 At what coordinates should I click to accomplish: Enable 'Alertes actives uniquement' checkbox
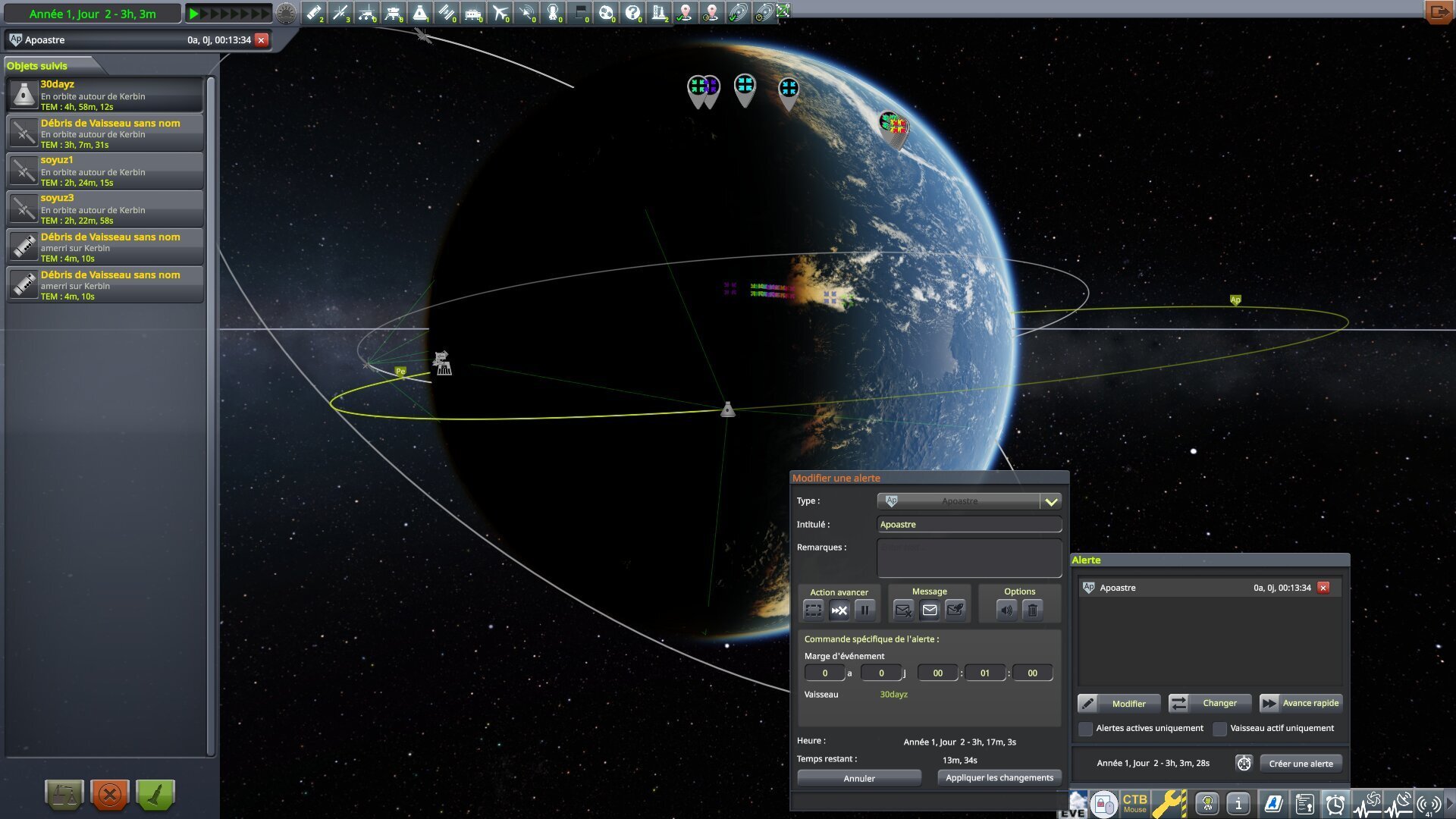tap(1086, 729)
